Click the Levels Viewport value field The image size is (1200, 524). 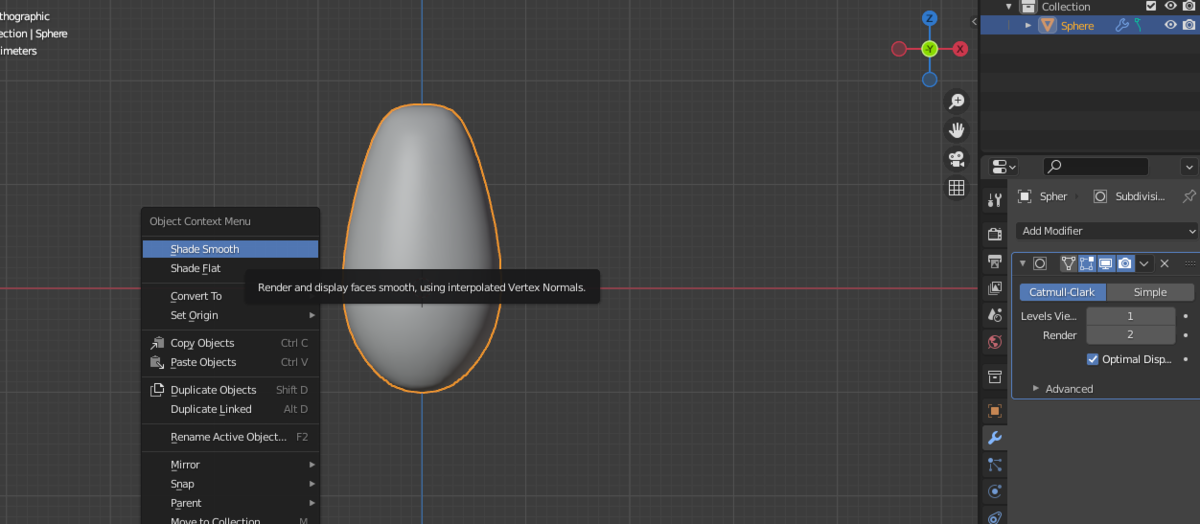[x=1130, y=316]
